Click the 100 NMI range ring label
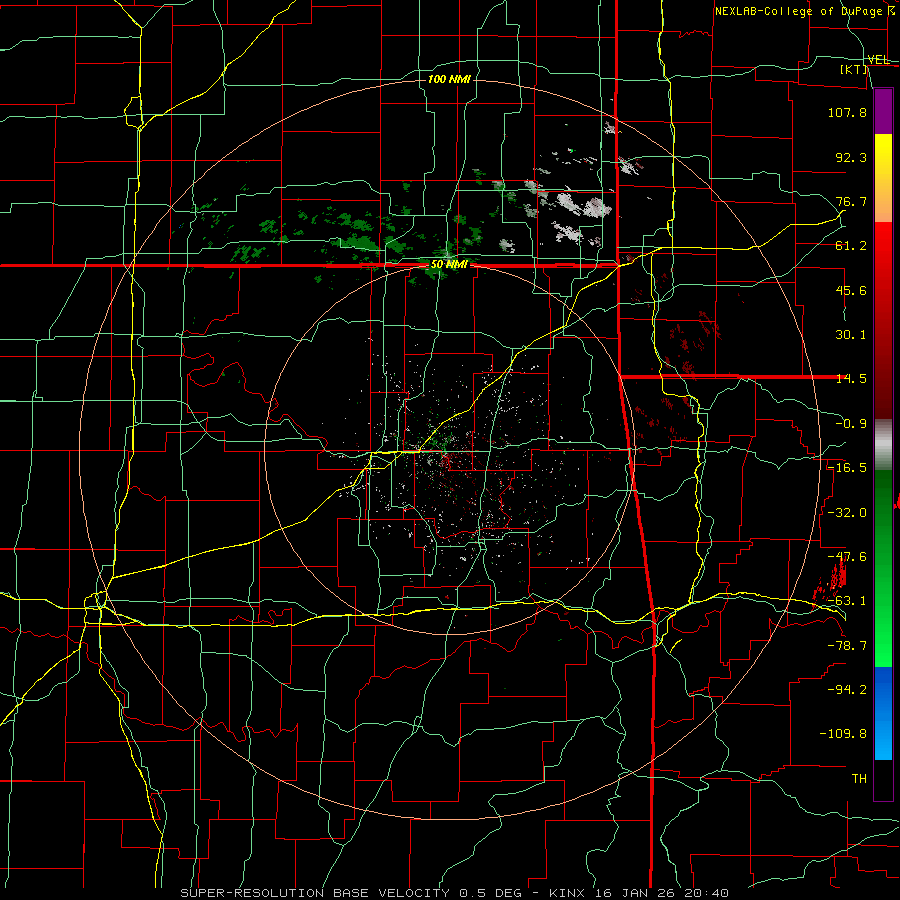 [449, 79]
